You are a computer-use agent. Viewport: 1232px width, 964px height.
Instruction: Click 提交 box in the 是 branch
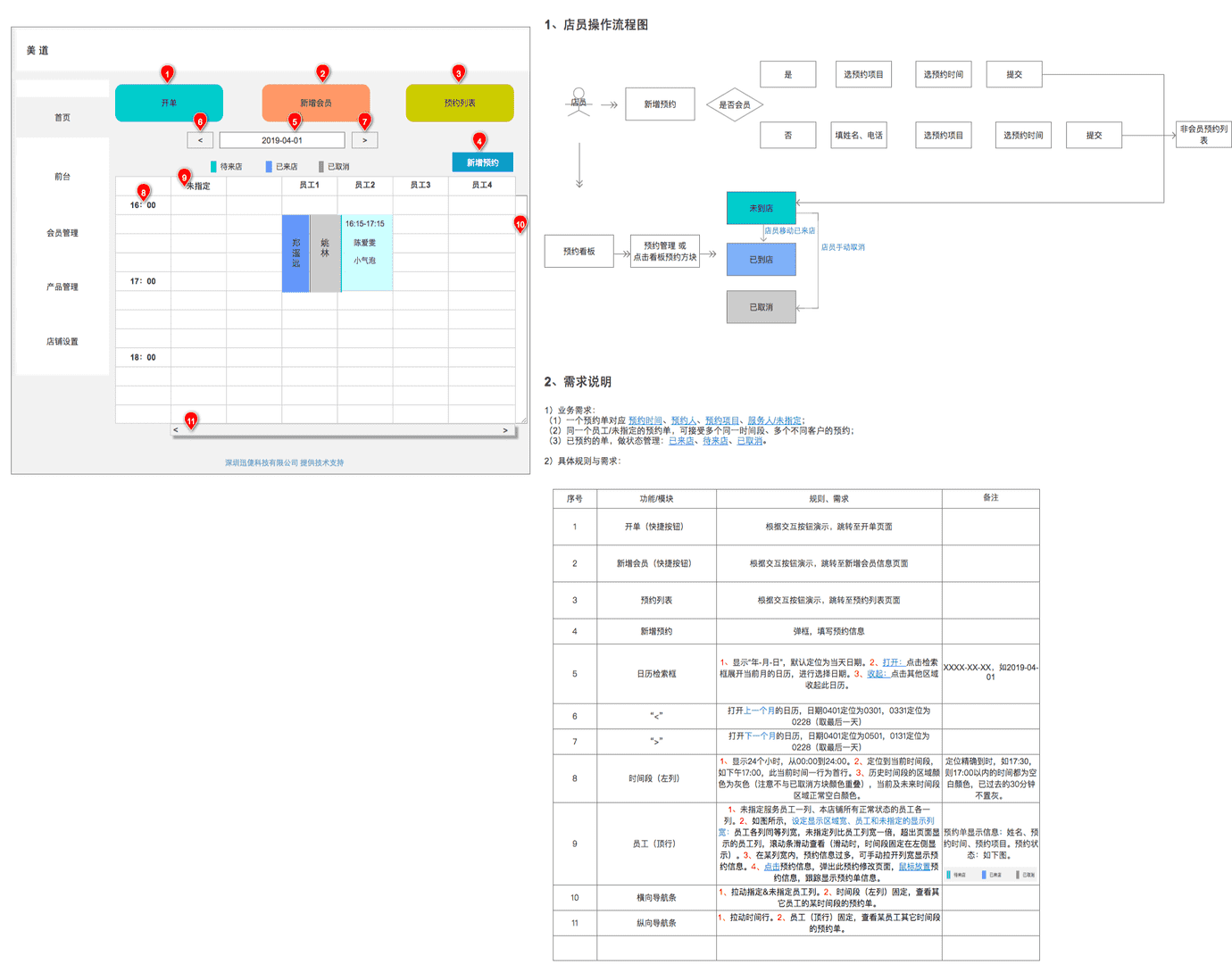click(x=1014, y=74)
